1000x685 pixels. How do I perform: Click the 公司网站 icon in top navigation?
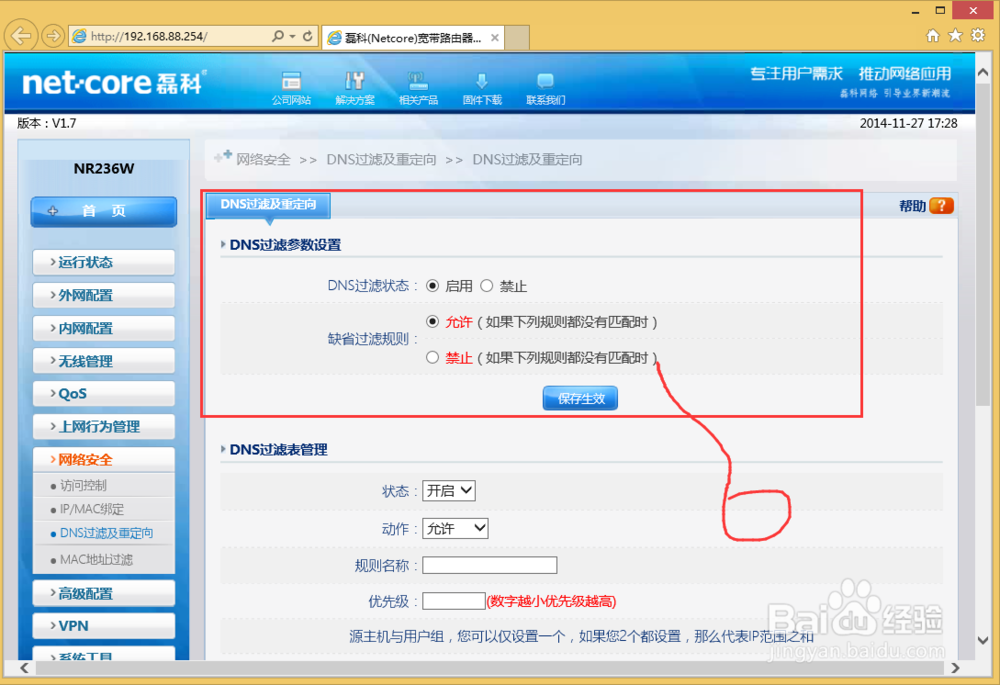point(291,81)
